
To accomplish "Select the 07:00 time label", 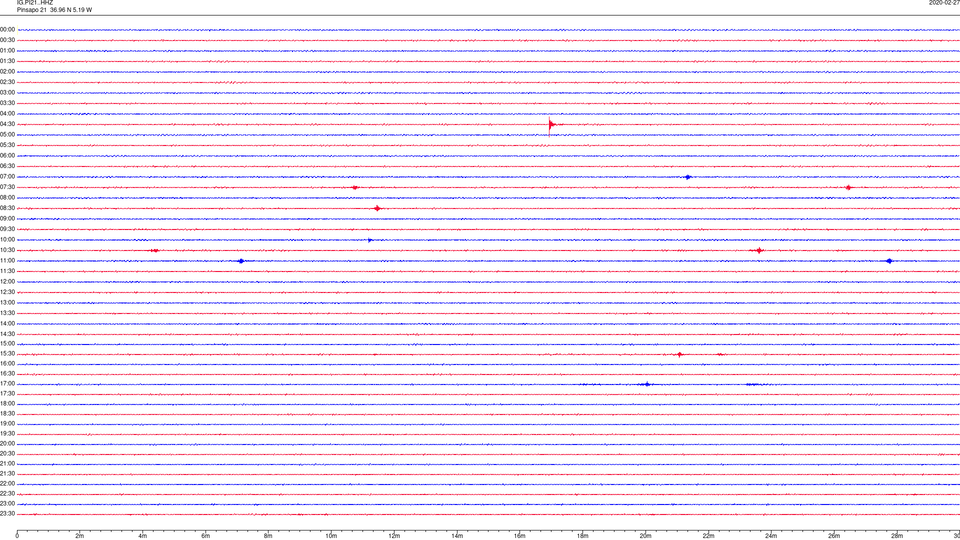I will pyautogui.click(x=7, y=177).
